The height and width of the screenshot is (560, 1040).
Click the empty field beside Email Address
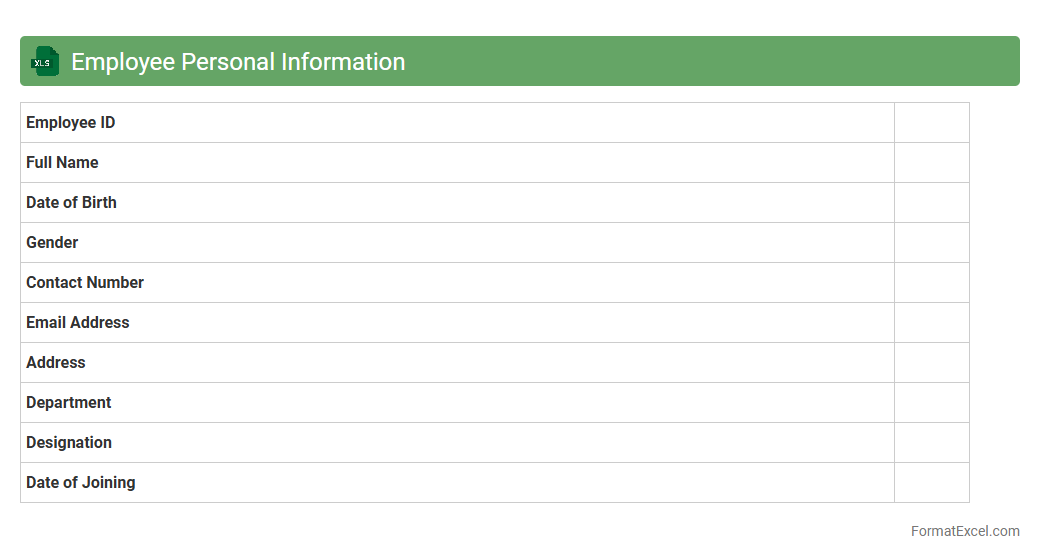point(931,323)
